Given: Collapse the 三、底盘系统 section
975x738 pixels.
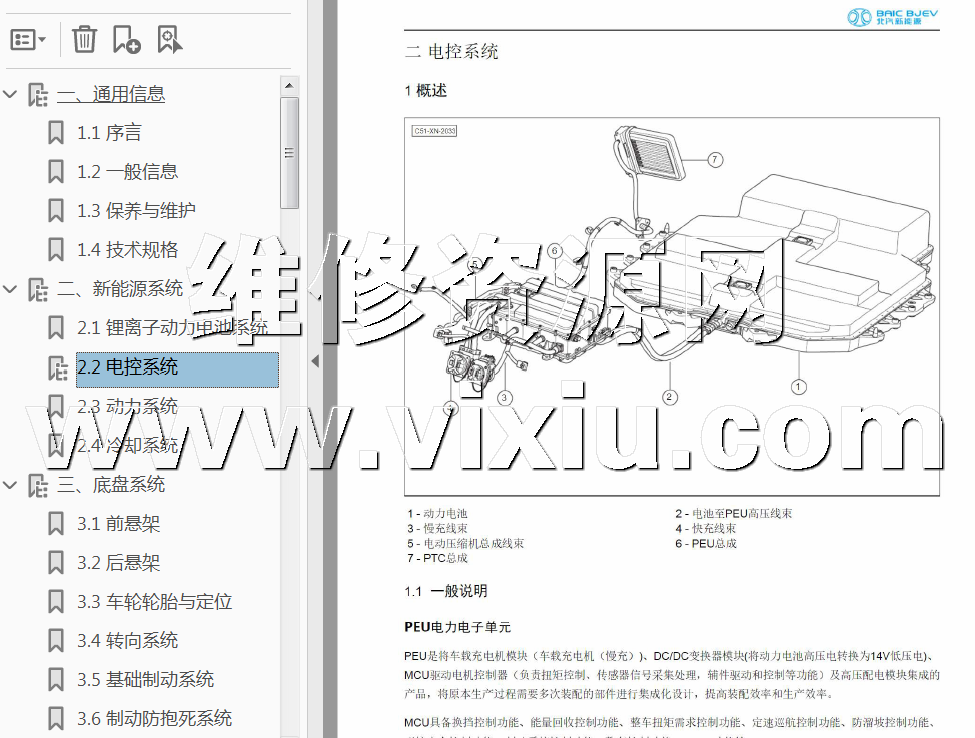Looking at the screenshot, I should tap(11, 486).
